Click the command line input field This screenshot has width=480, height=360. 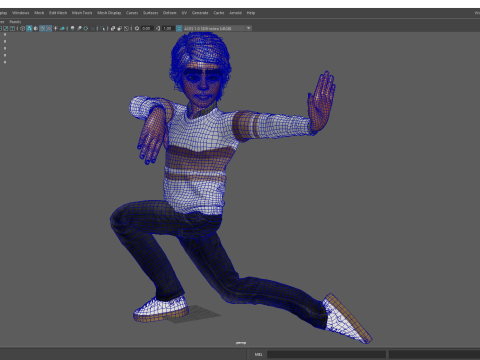pyautogui.click(x=326, y=354)
